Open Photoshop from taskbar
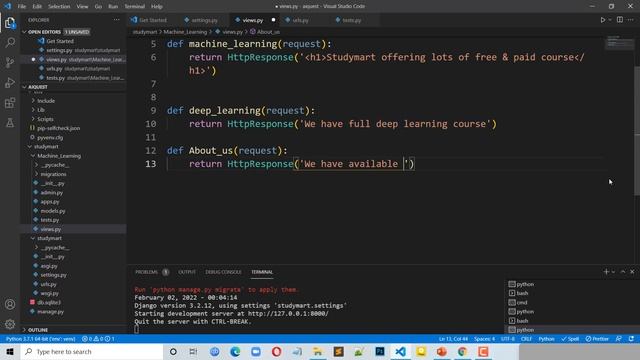The height and width of the screenshot is (360, 640). [380, 351]
